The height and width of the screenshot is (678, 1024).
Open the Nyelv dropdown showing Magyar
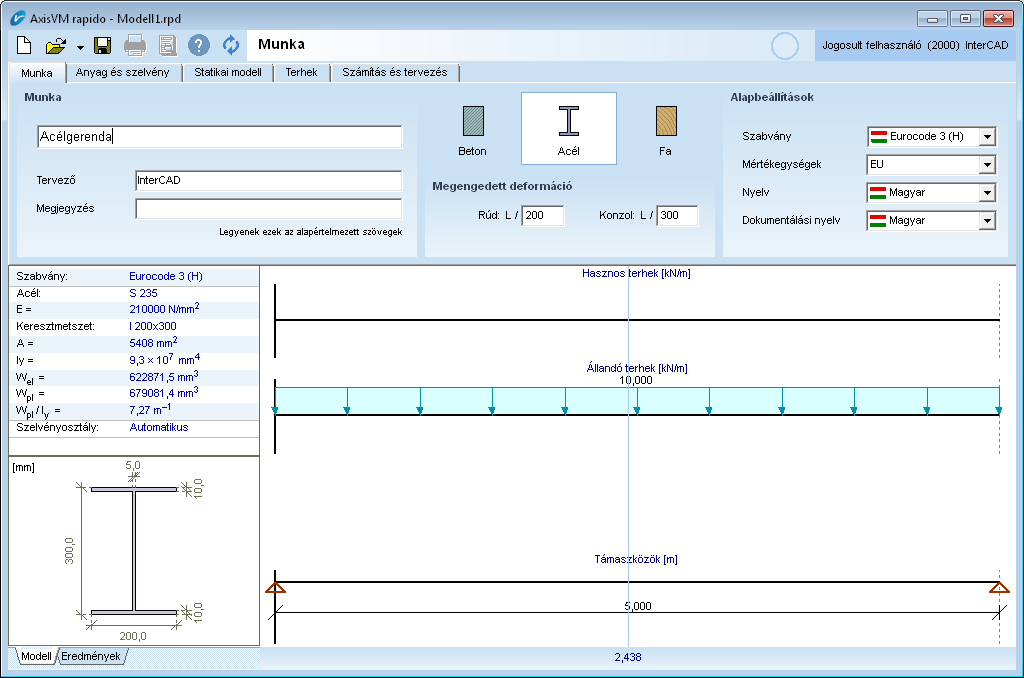[931, 193]
